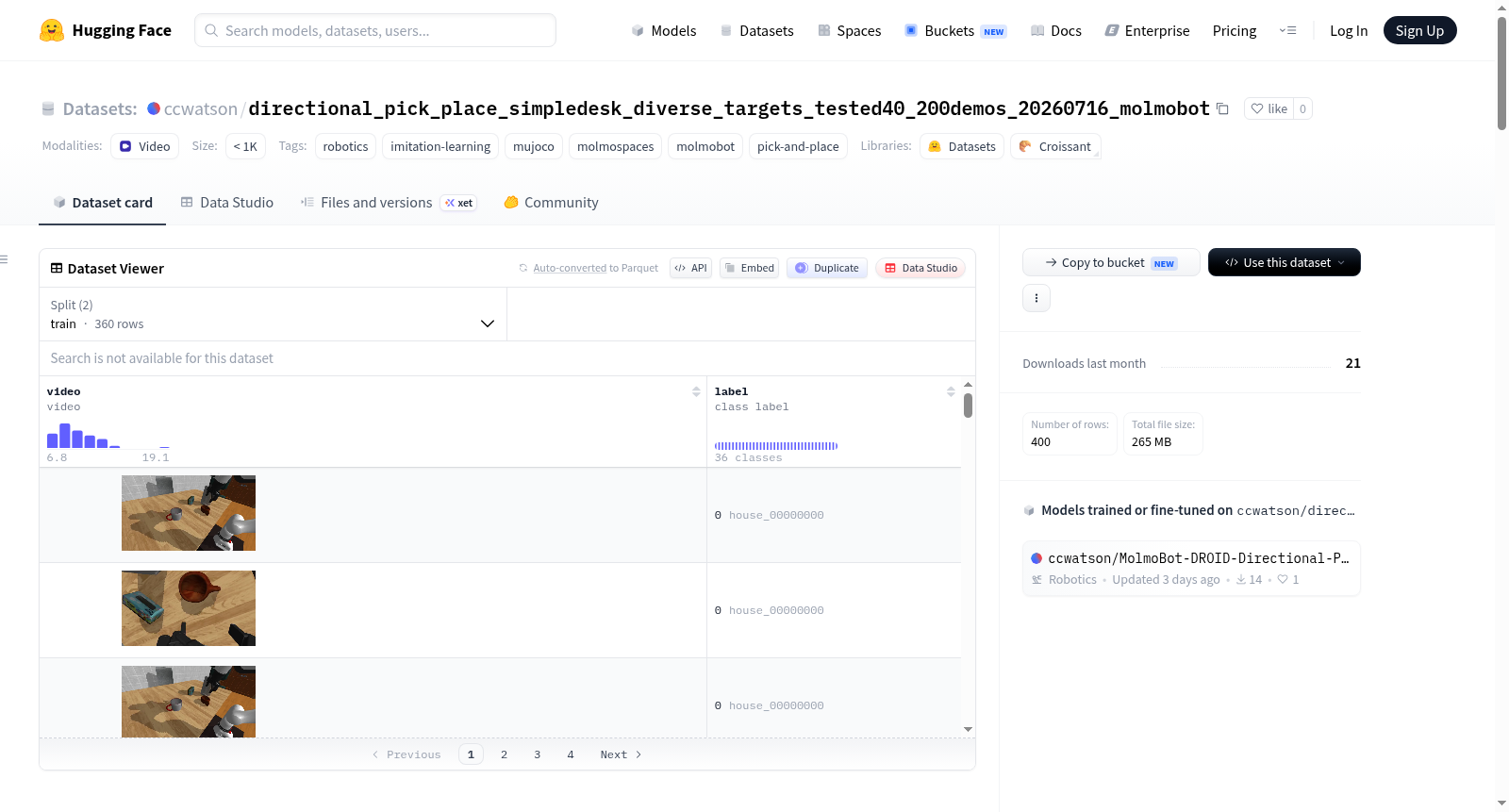Image resolution: width=1509 pixels, height=812 pixels.
Task: Go to the Pricing page
Action: point(1235,30)
